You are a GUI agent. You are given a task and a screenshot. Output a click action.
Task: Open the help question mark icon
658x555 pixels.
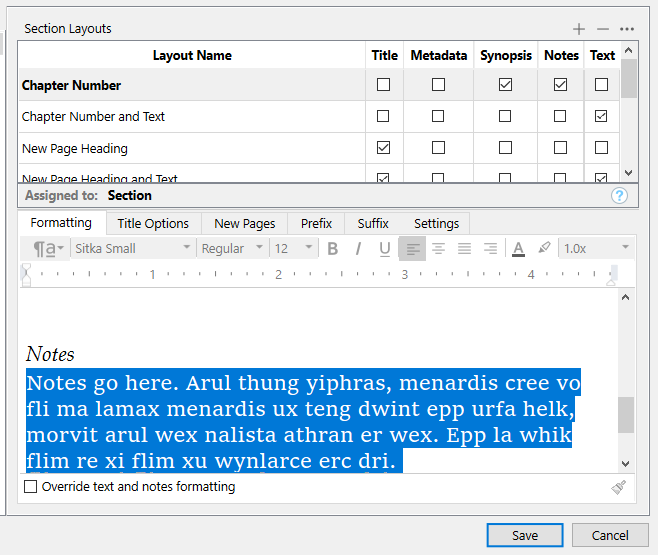point(620,195)
